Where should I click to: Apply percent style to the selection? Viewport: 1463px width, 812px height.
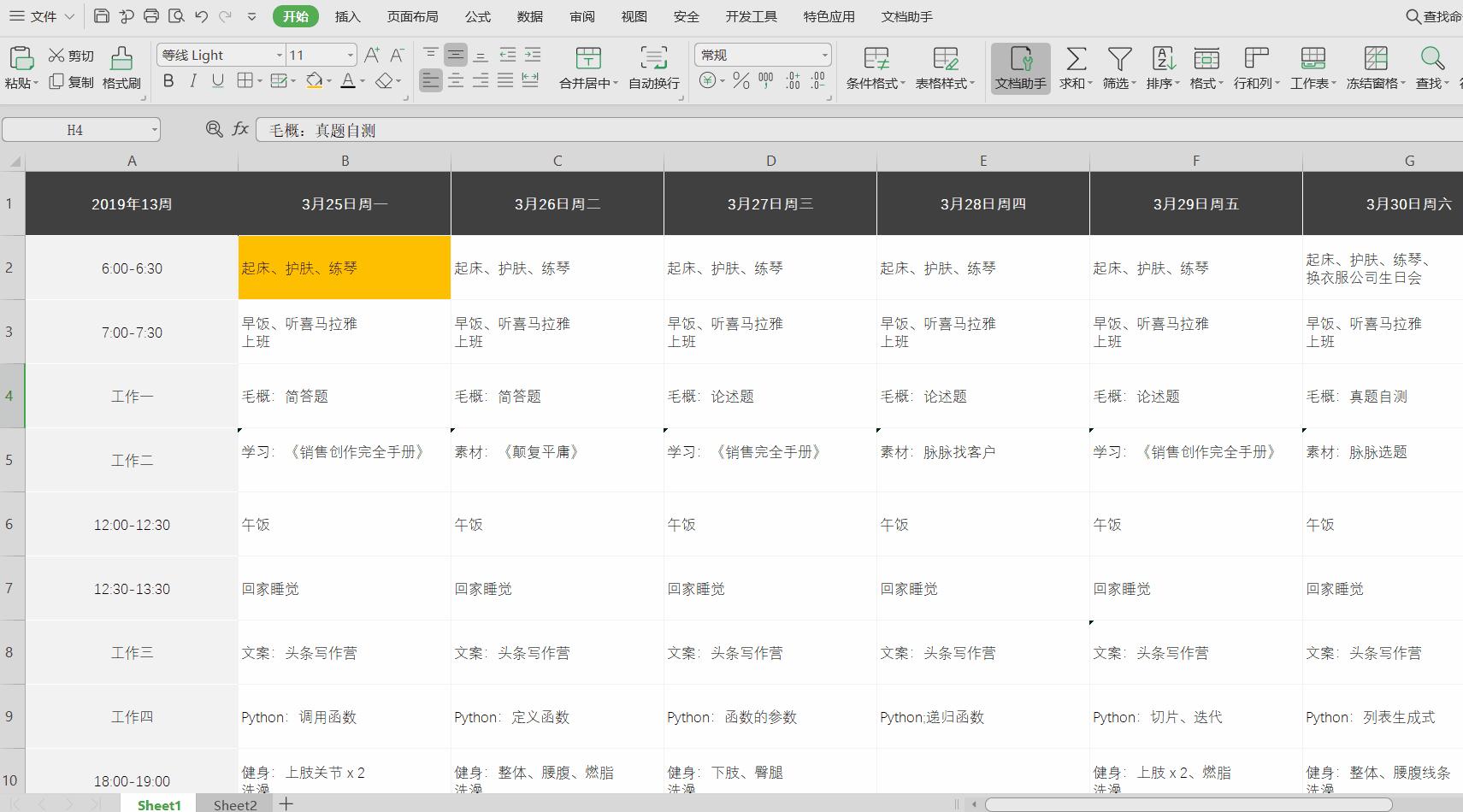pyautogui.click(x=740, y=81)
